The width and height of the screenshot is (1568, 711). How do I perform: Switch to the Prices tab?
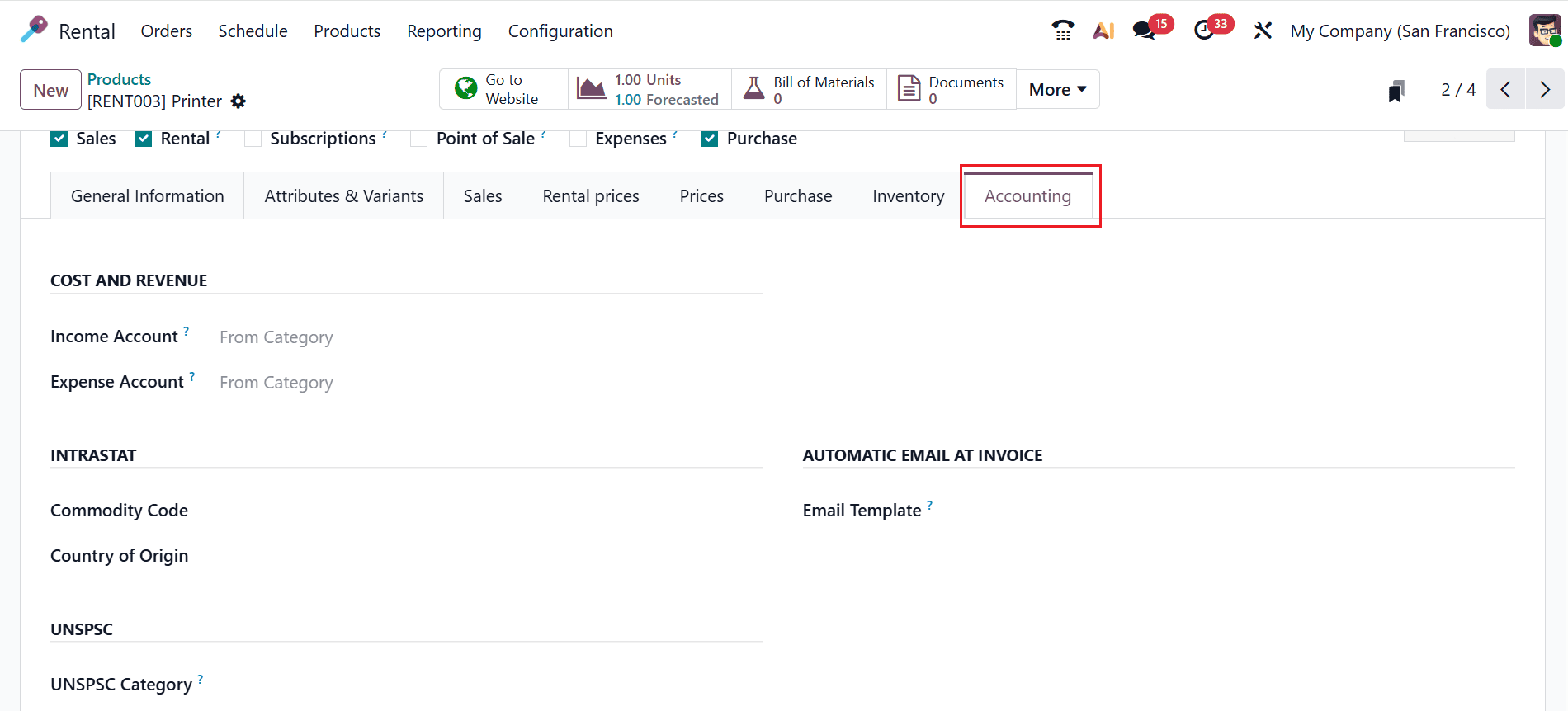[701, 195]
